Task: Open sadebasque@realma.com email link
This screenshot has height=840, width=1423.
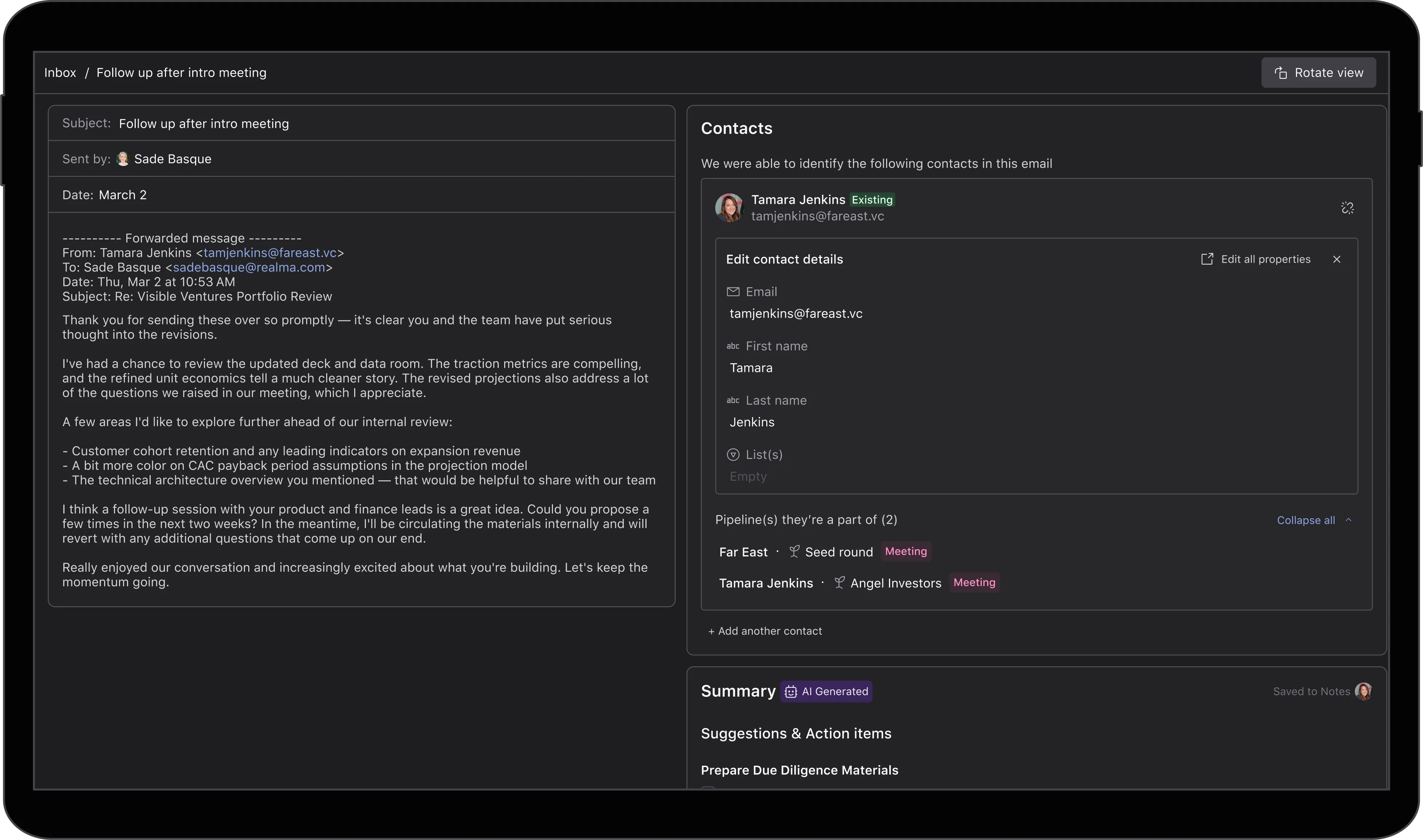Action: (x=249, y=267)
